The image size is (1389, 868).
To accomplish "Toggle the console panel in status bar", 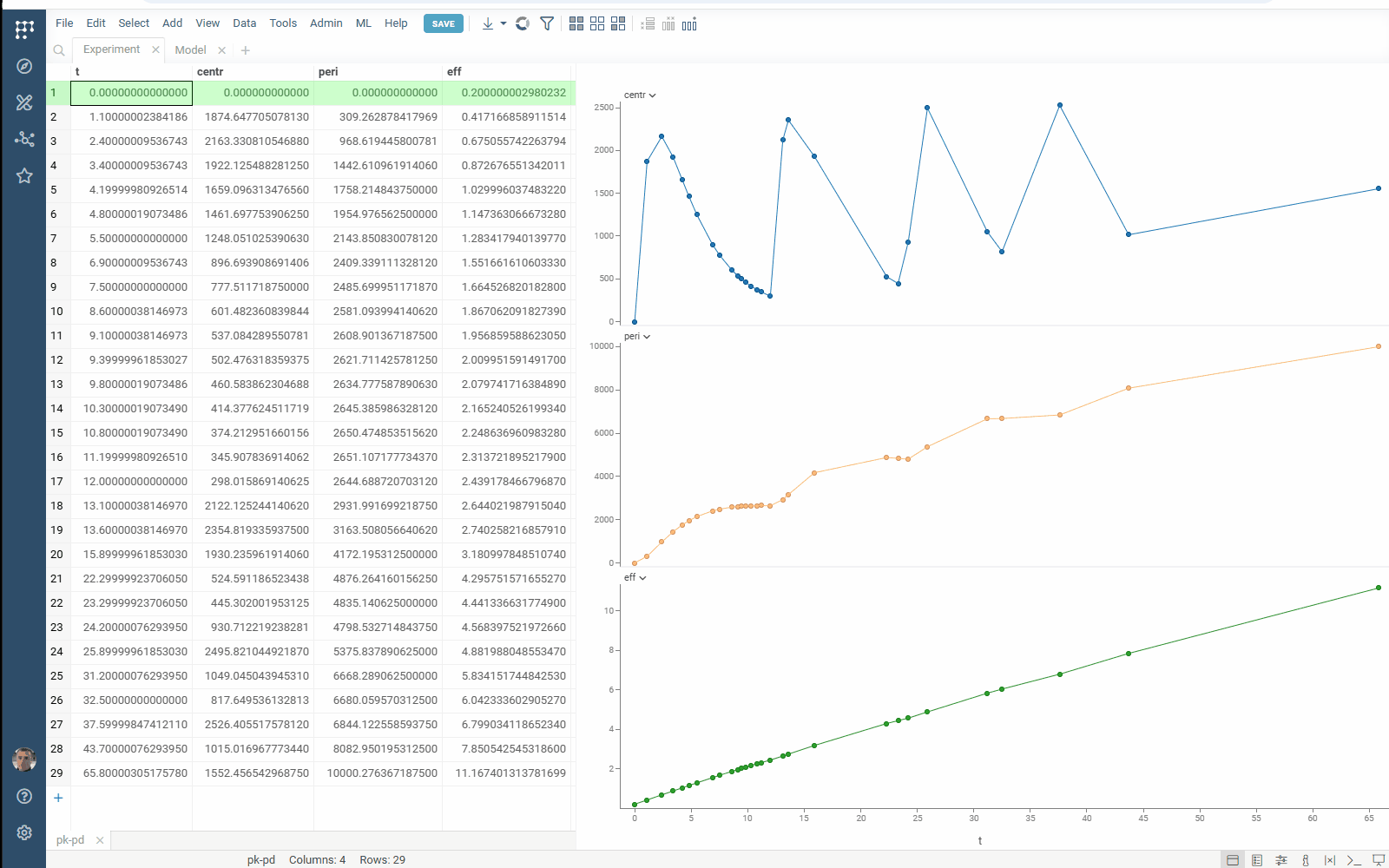I will click(1353, 860).
